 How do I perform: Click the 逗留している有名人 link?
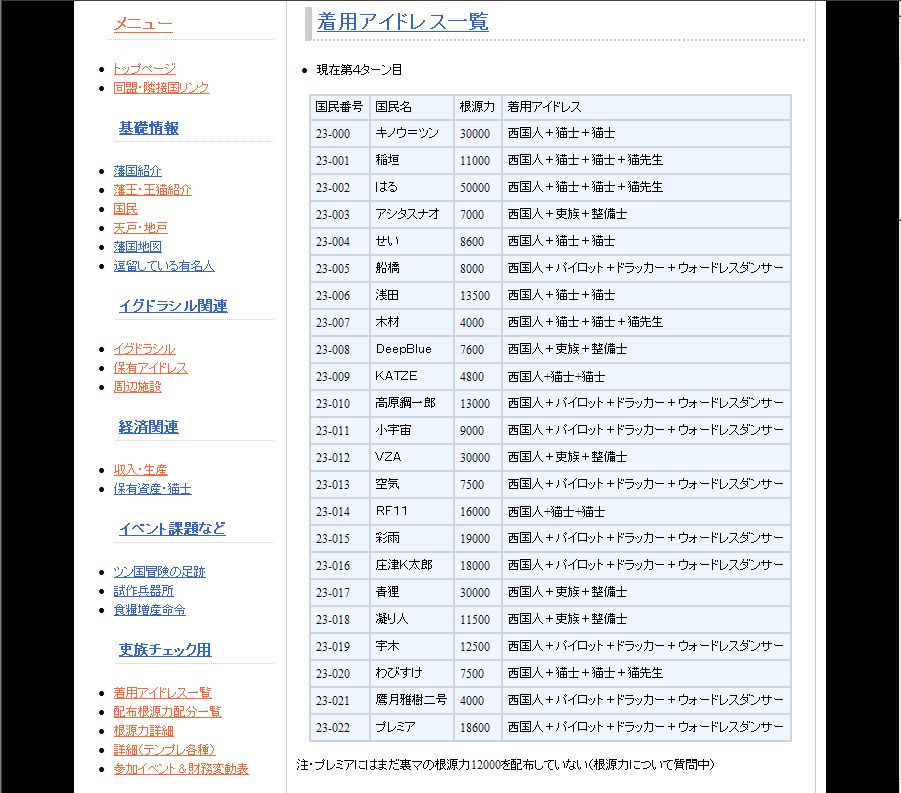click(163, 266)
